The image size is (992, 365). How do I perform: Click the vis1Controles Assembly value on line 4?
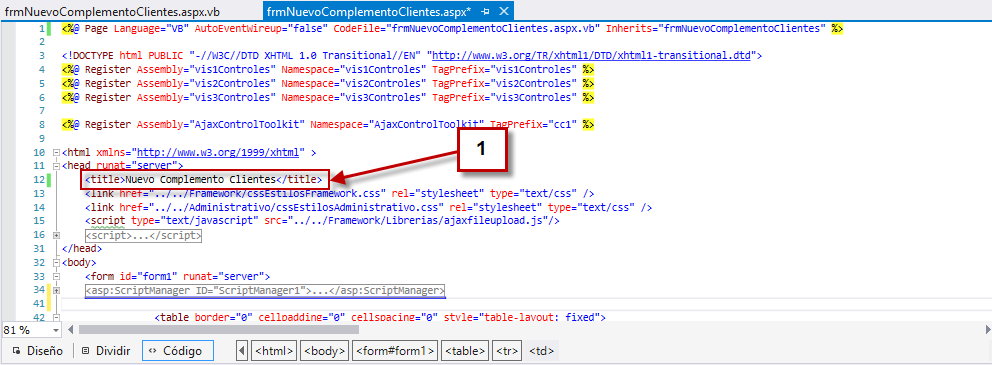tap(234, 70)
